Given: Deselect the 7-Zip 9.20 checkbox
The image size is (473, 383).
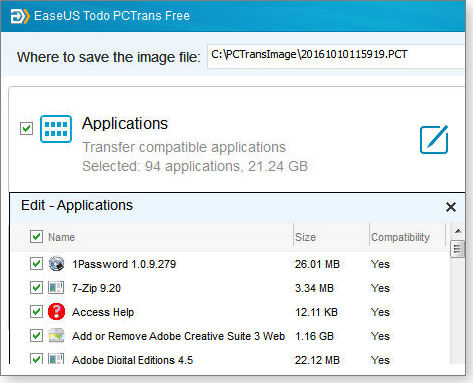Looking at the screenshot, I should click(36, 288).
